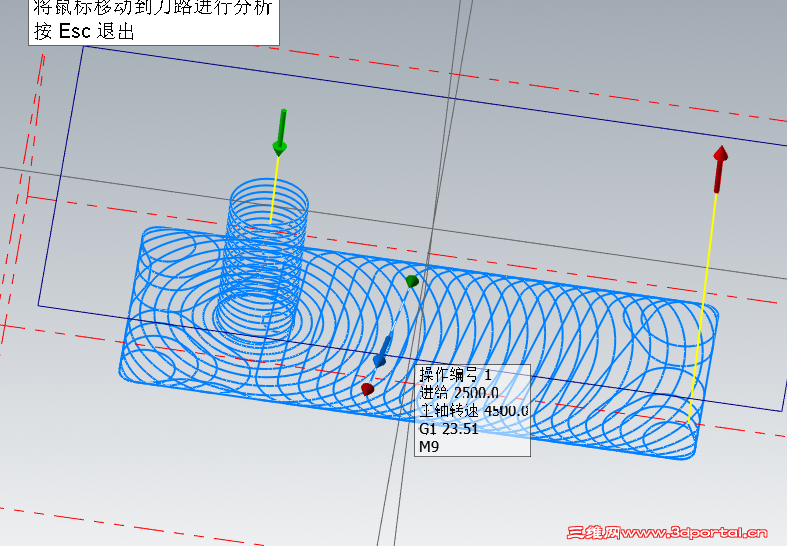Screen dimensions: 787x546
Task: Click the long yellow retract line
Action: pos(702,307)
